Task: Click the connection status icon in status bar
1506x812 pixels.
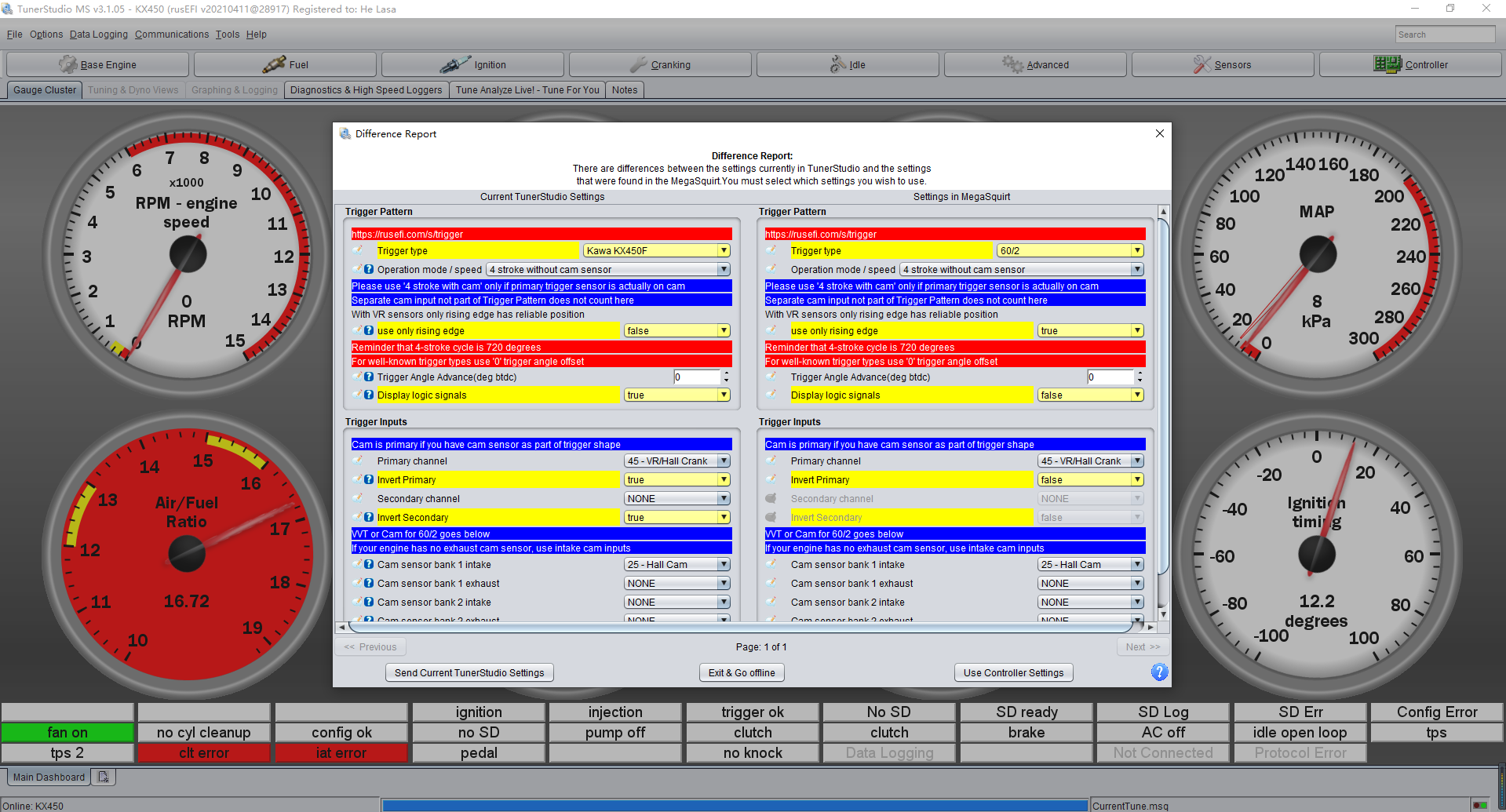Action: pyautogui.click(x=1480, y=805)
